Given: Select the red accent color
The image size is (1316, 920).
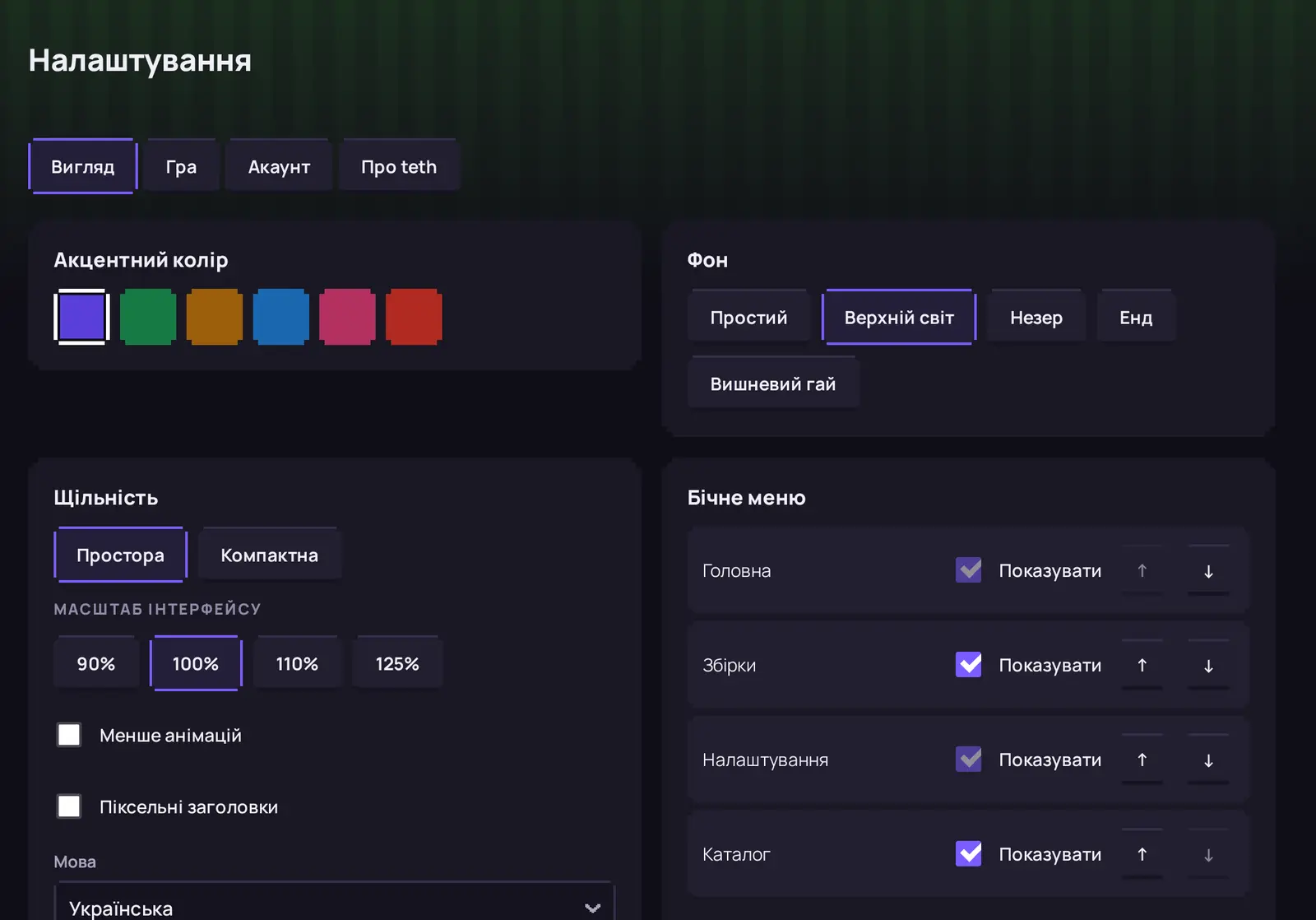Looking at the screenshot, I should [414, 317].
